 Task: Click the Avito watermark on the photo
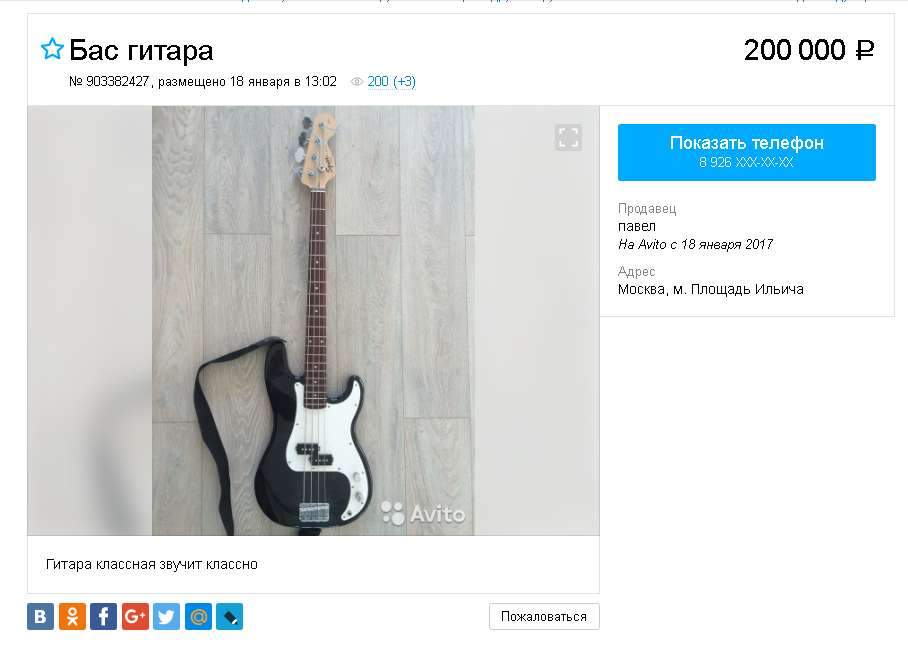(x=423, y=513)
